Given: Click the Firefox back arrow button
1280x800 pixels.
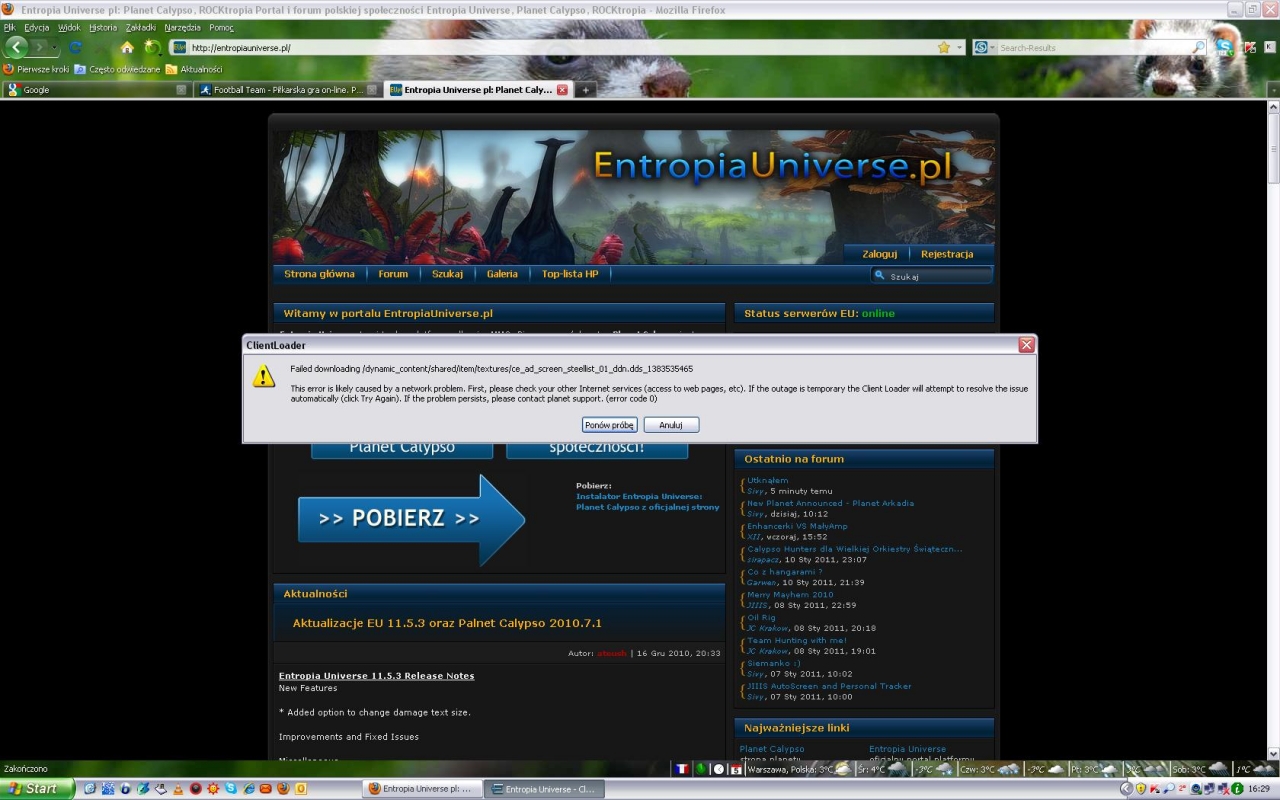Looking at the screenshot, I should pos(17,47).
